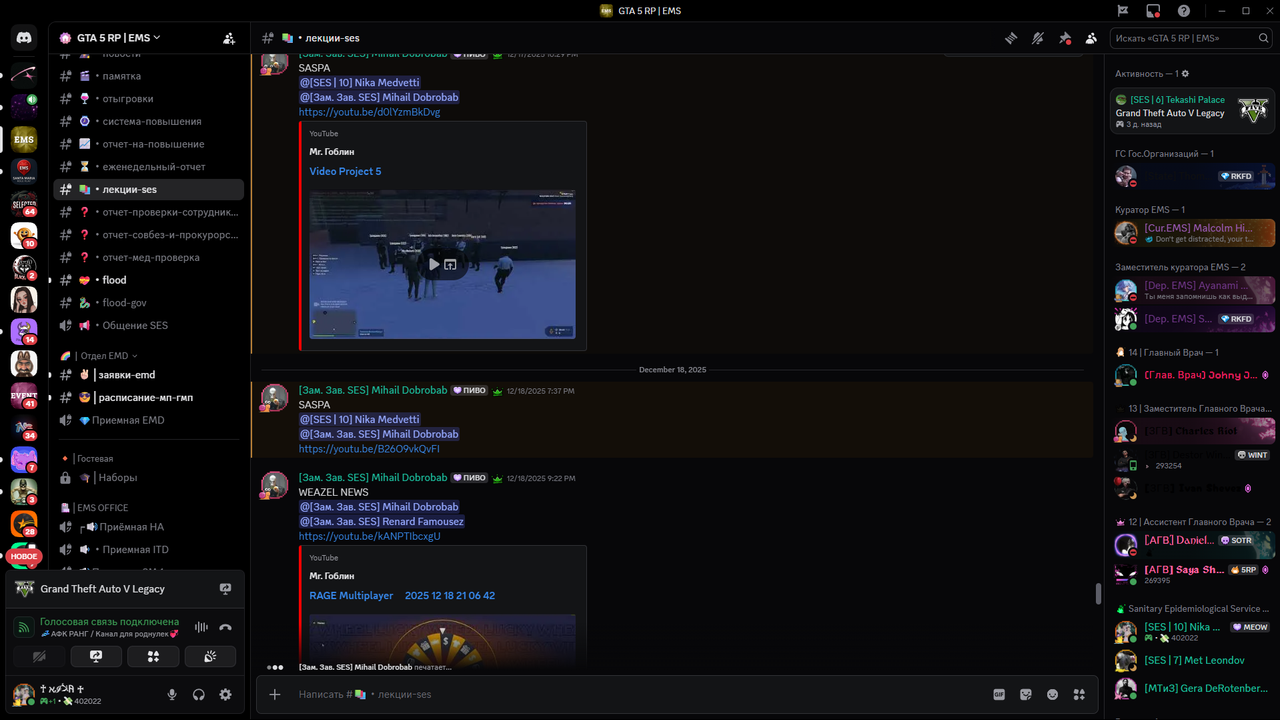Image resolution: width=1280 pixels, height=720 pixels.
Task: Open the еженедельный-отчет channel
Action: (x=148, y=166)
